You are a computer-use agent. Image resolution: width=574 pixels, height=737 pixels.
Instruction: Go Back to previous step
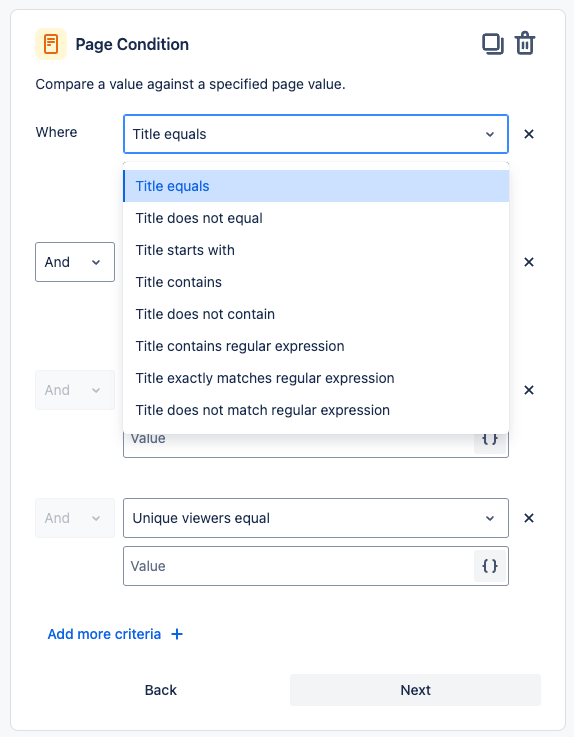tap(161, 690)
